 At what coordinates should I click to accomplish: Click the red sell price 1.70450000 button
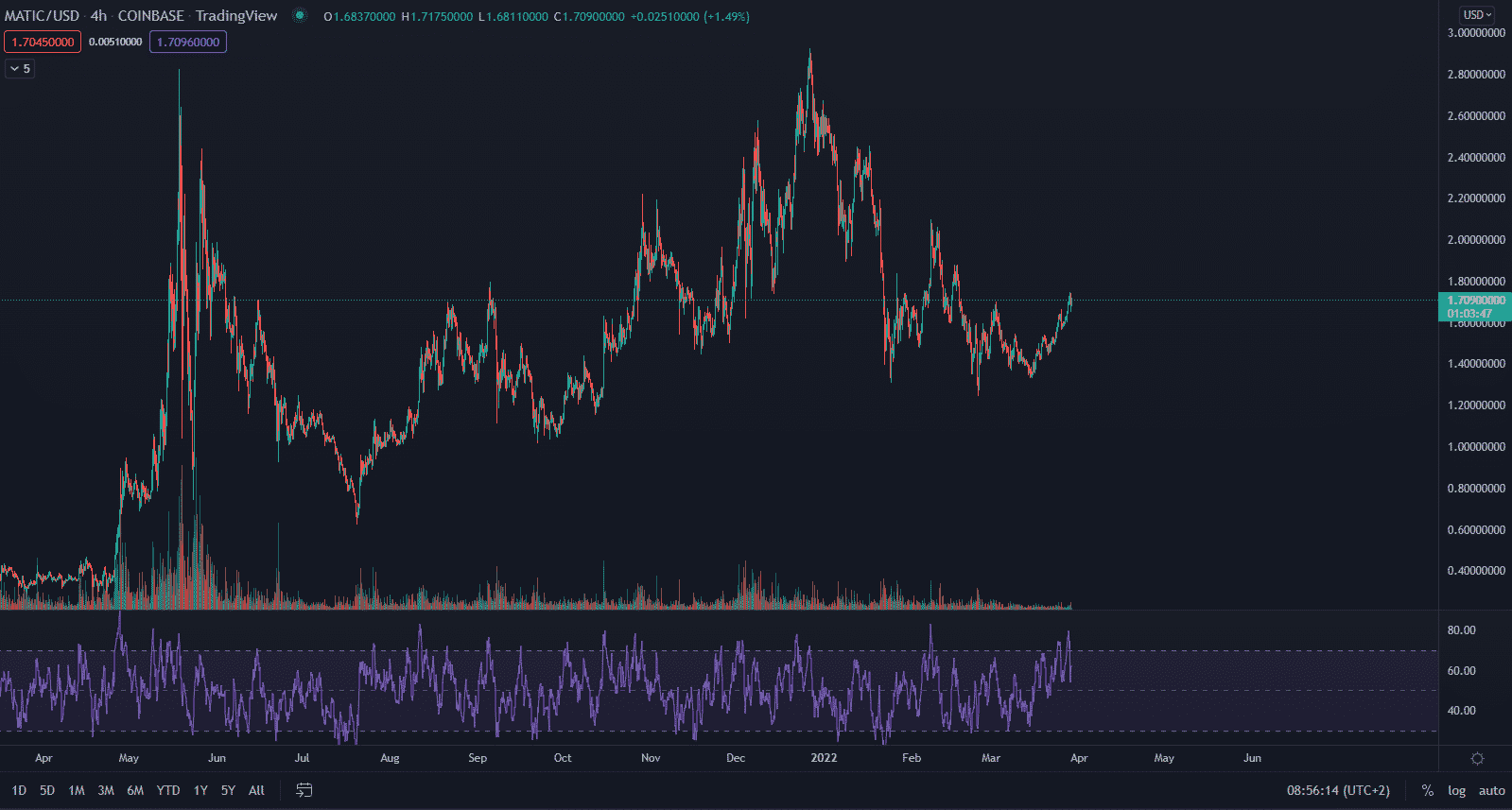pos(43,42)
